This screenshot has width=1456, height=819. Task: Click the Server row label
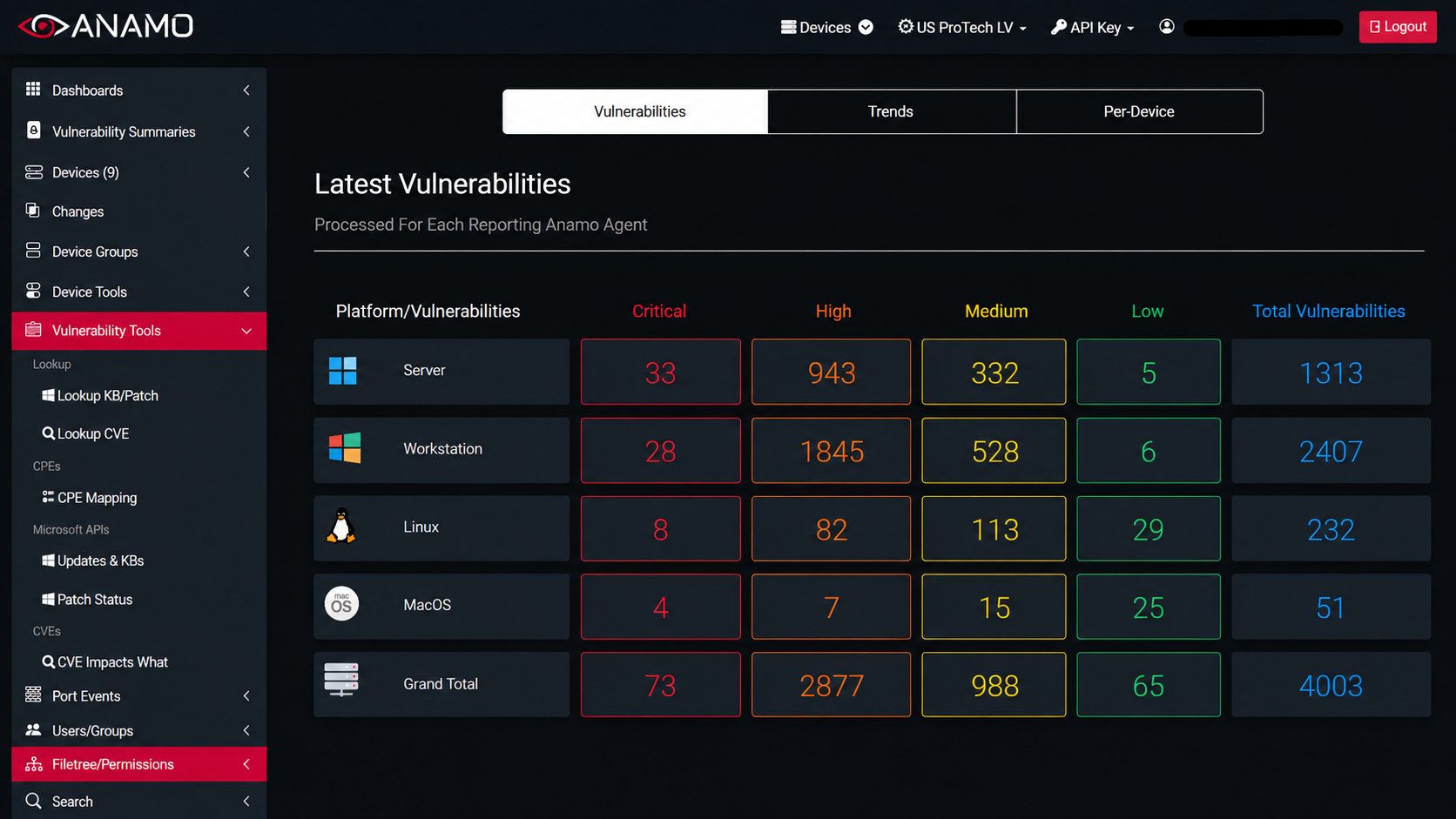tap(424, 370)
